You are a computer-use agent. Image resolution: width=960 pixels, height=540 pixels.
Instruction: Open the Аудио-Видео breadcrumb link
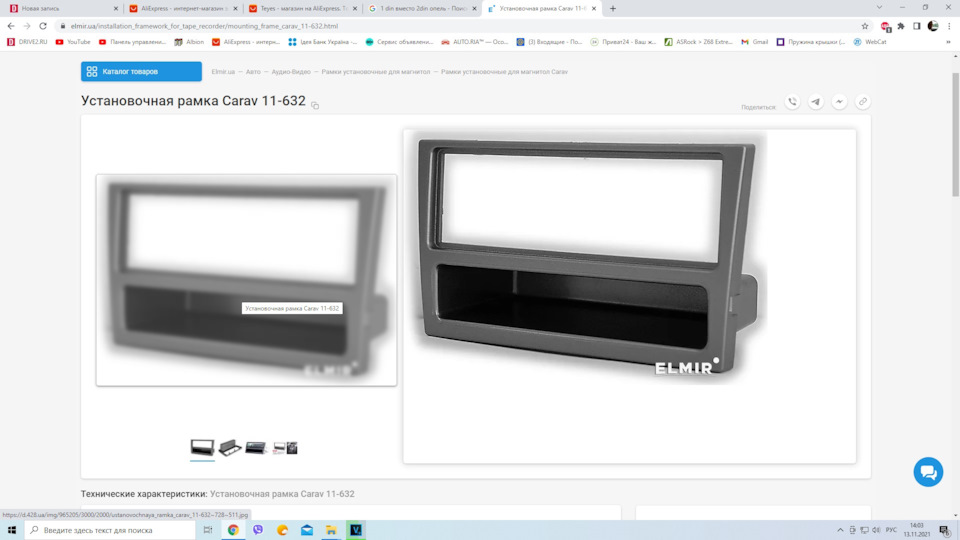(x=291, y=72)
